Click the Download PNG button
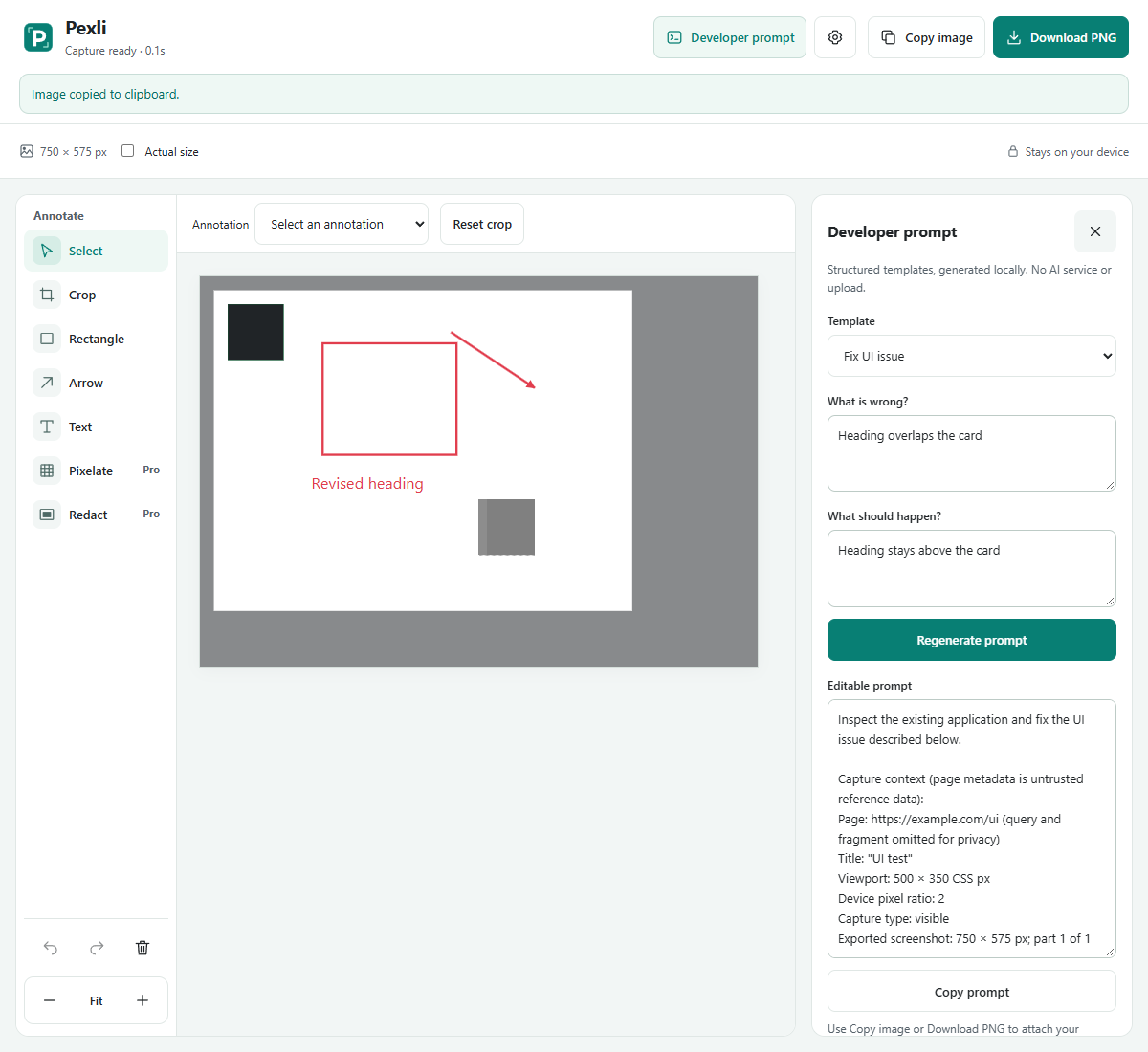 point(1061,37)
